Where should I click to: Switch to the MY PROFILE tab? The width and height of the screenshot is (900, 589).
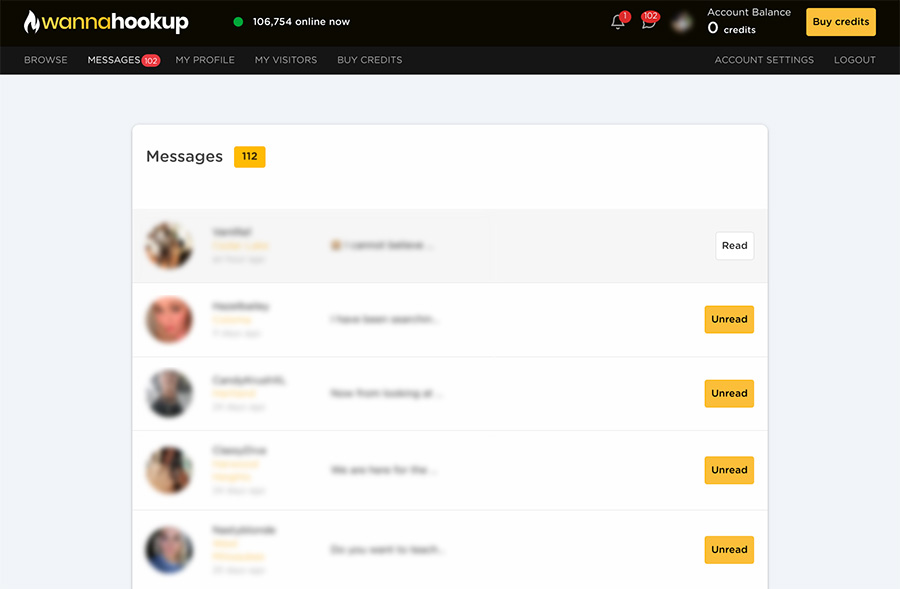coord(205,60)
